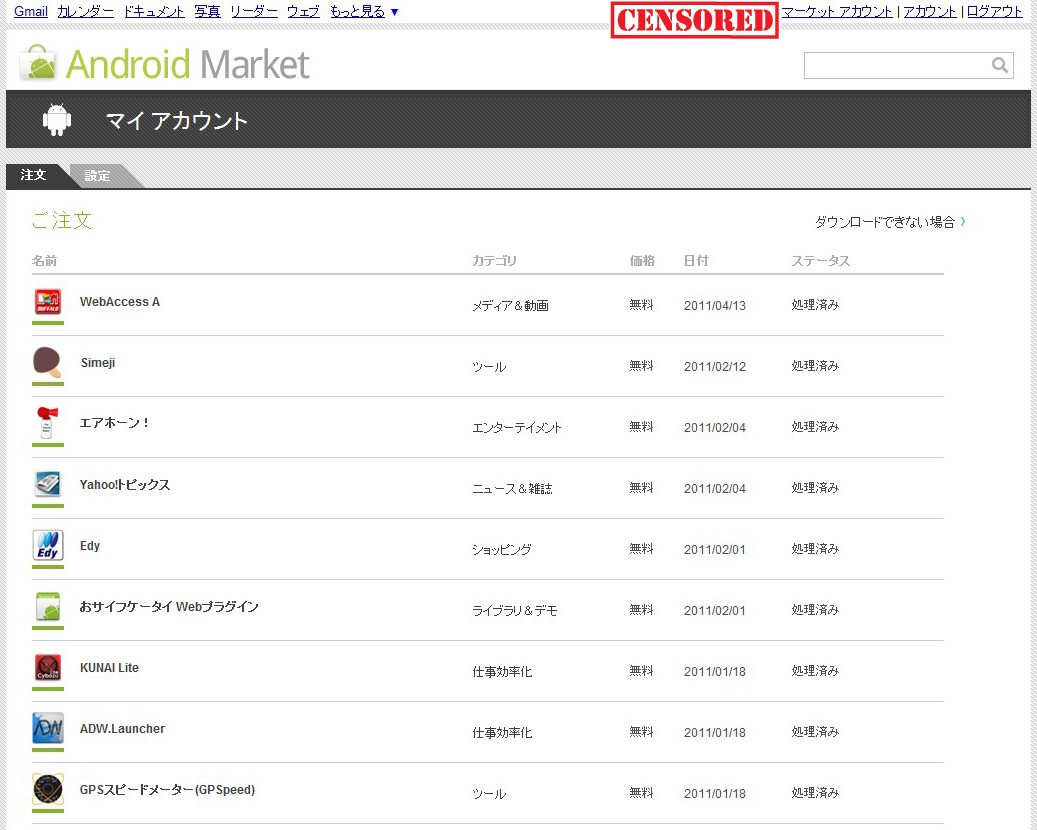1037x830 pixels.
Task: Click the メディア＆動画 category cell
Action: coord(510,306)
